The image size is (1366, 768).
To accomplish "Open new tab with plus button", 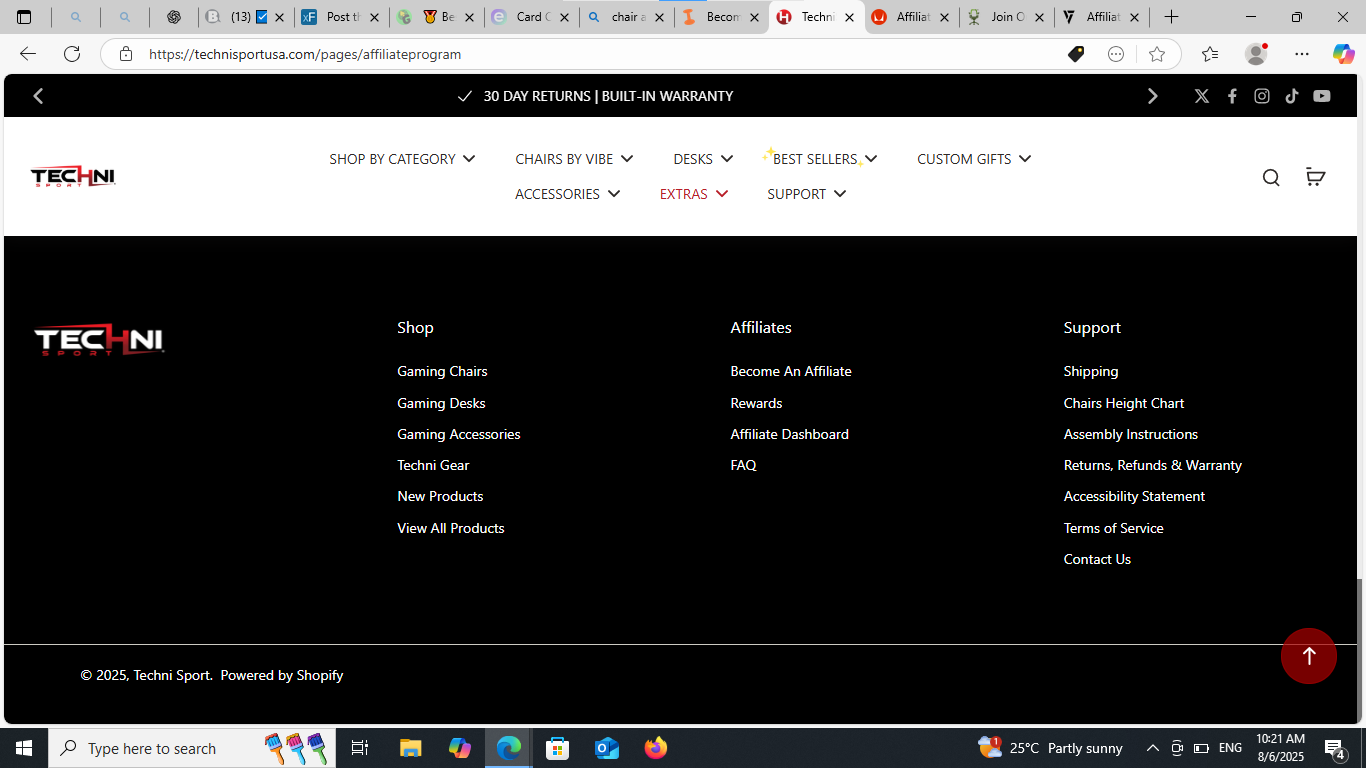I will point(1171,17).
